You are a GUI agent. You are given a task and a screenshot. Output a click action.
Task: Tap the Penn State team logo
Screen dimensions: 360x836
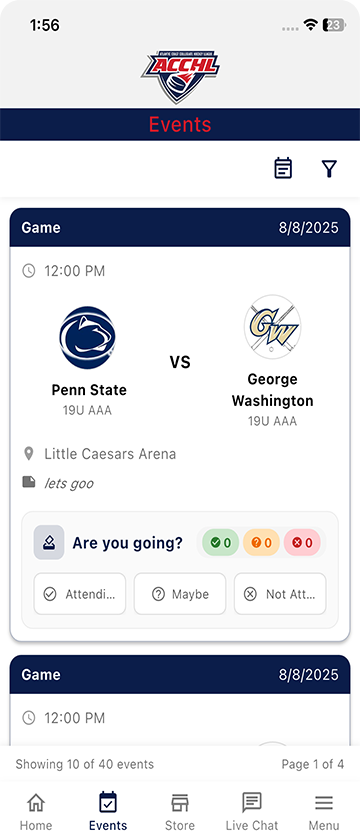point(87,337)
